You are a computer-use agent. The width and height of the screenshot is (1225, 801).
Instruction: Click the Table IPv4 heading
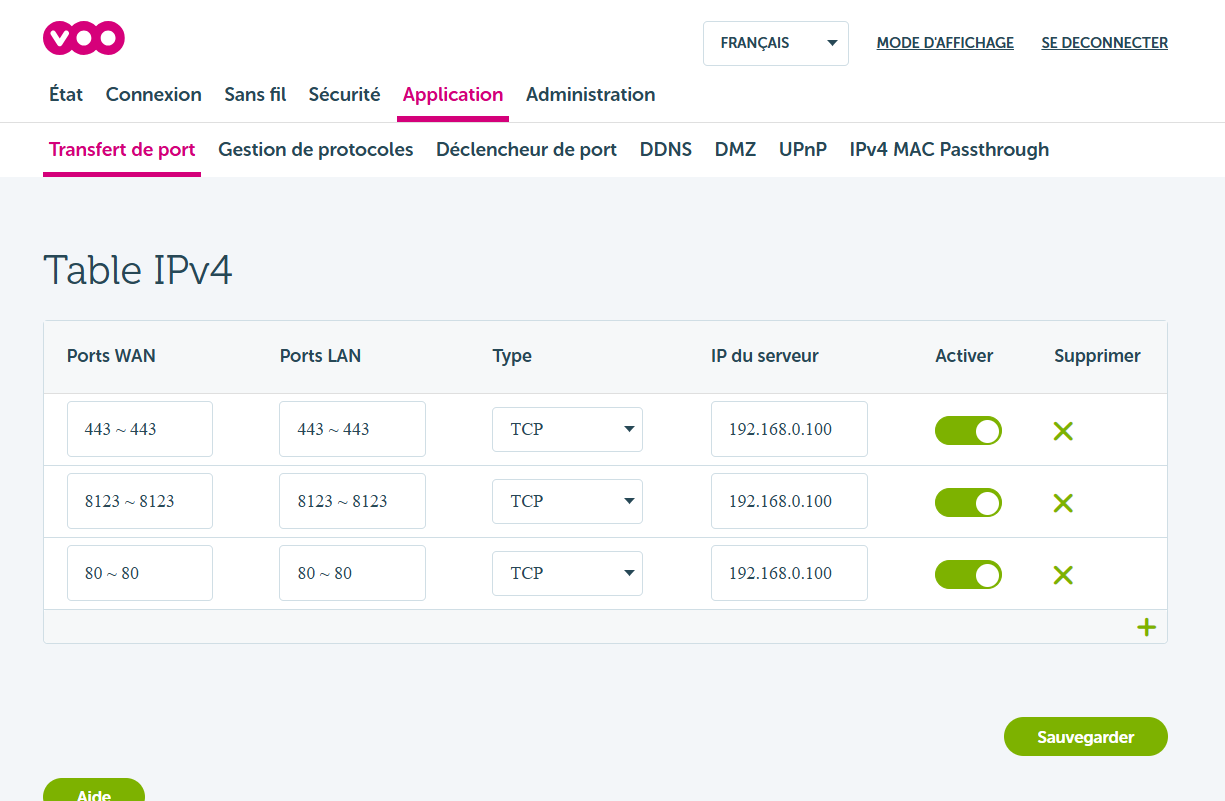point(138,270)
